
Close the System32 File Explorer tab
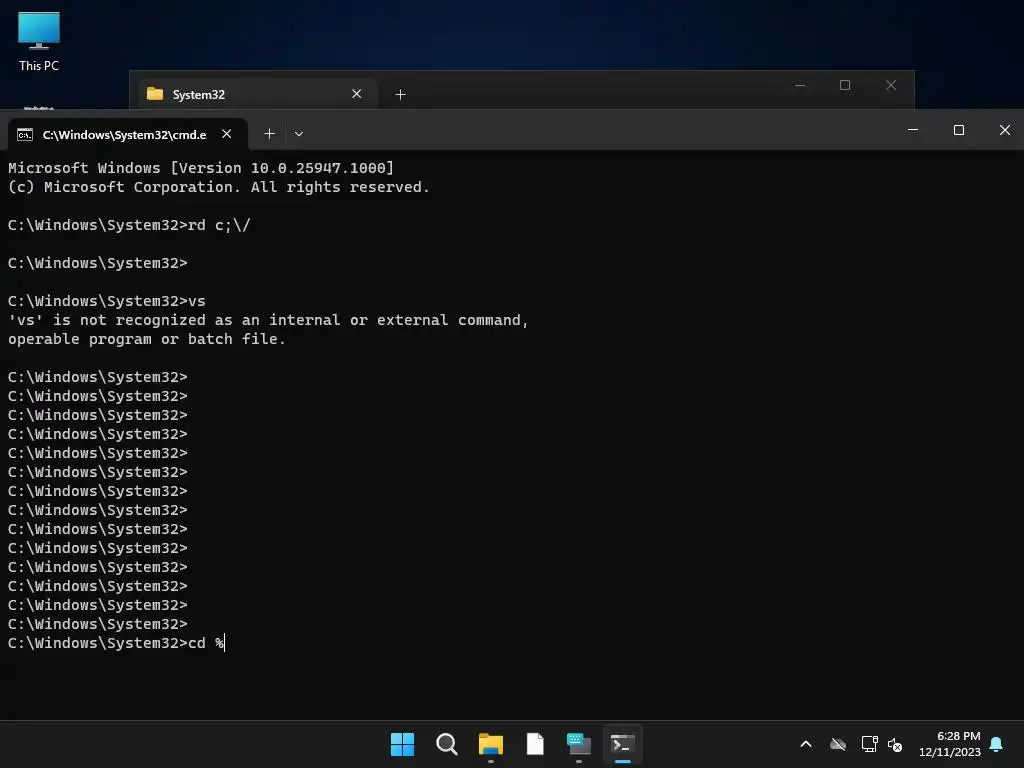click(357, 94)
